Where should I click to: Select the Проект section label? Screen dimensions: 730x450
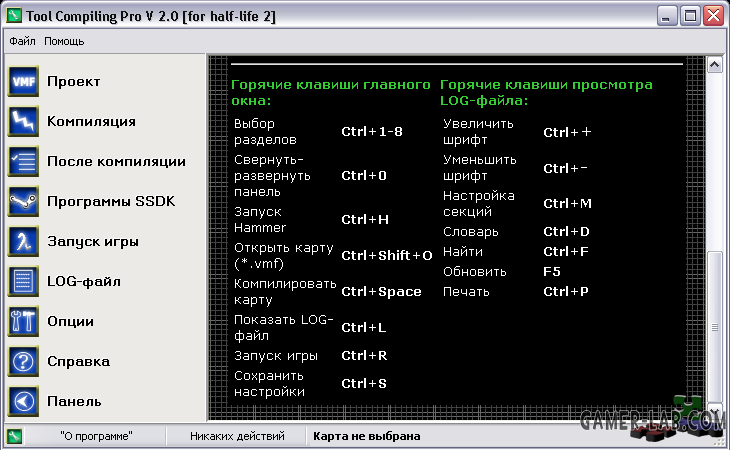point(74,81)
